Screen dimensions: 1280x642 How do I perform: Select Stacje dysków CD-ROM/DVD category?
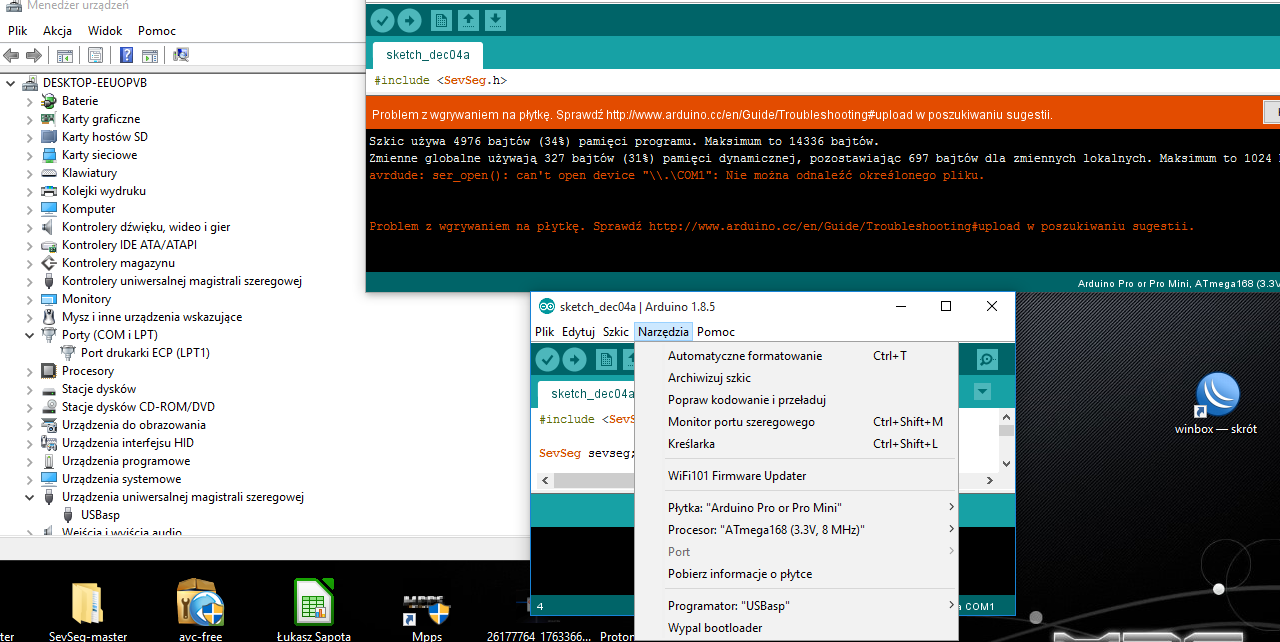point(138,407)
